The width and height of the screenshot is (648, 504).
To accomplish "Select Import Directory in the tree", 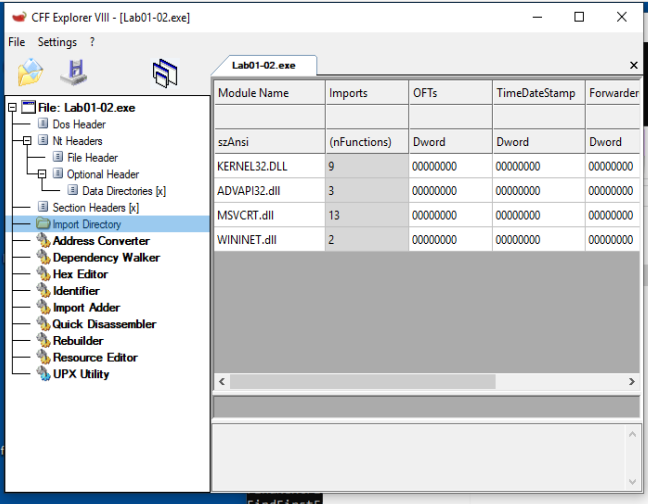I will [x=87, y=224].
